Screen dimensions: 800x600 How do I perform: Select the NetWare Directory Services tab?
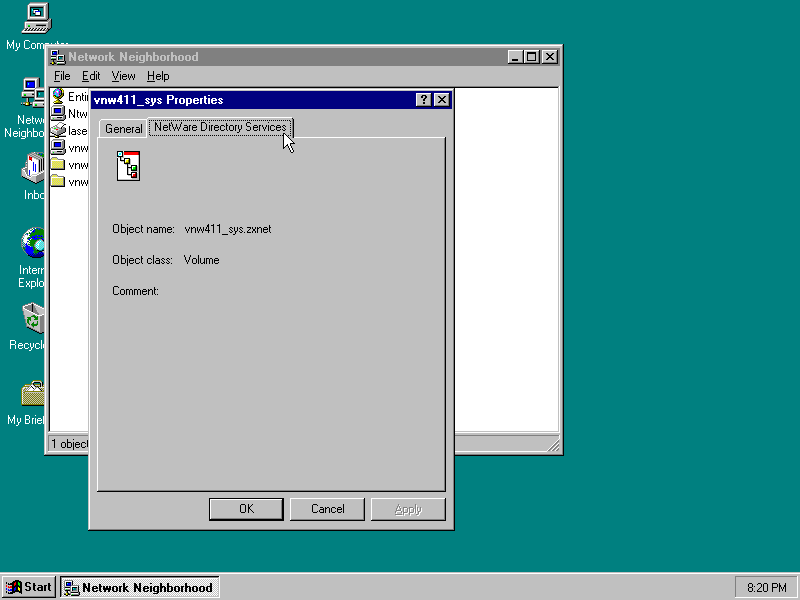click(220, 127)
